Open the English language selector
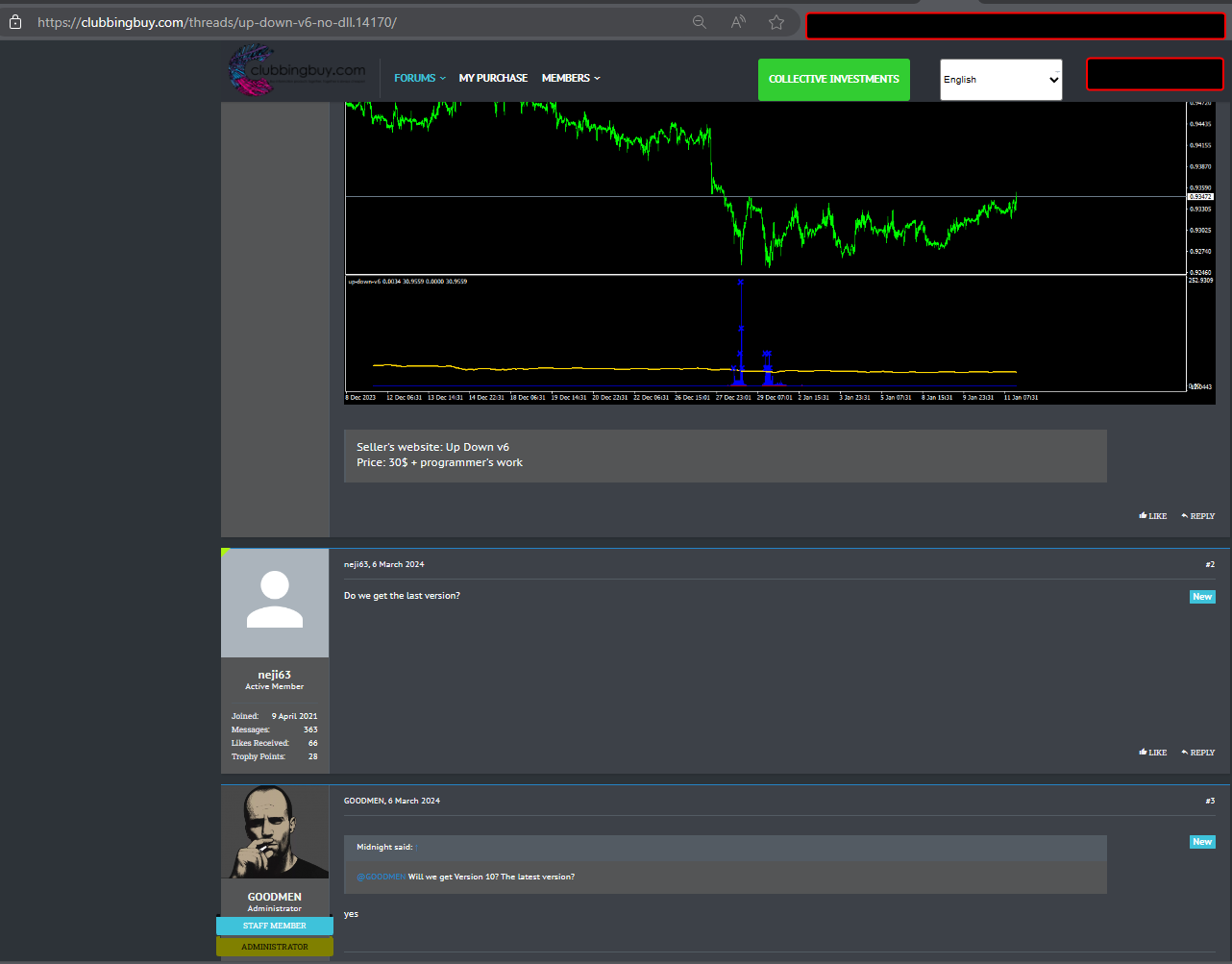This screenshot has height=964, width=1232. pos(1000,80)
